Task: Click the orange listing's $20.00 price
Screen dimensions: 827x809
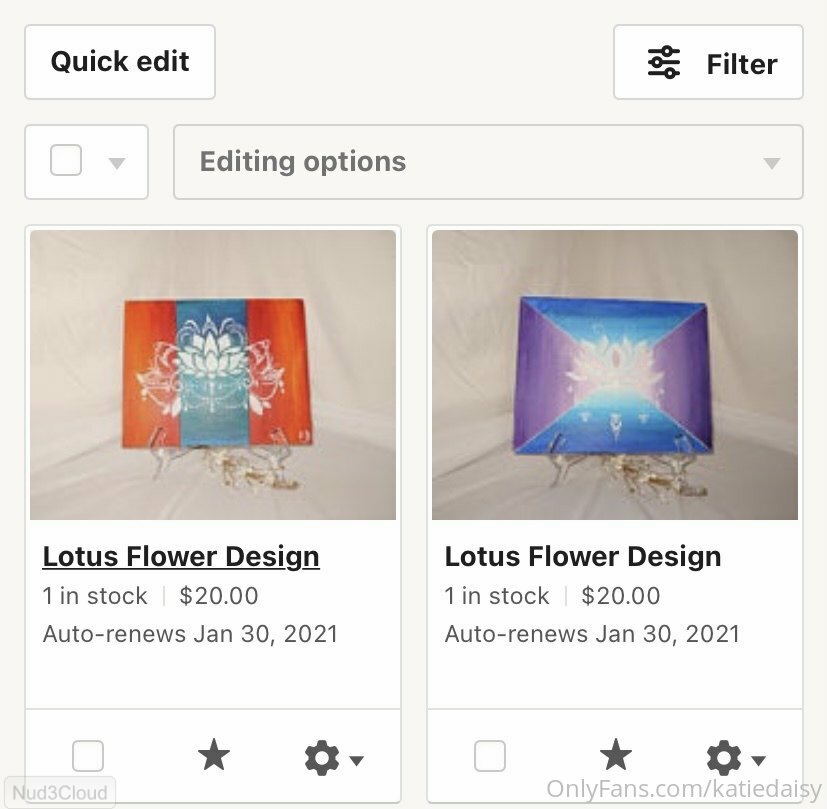Action: pos(219,596)
